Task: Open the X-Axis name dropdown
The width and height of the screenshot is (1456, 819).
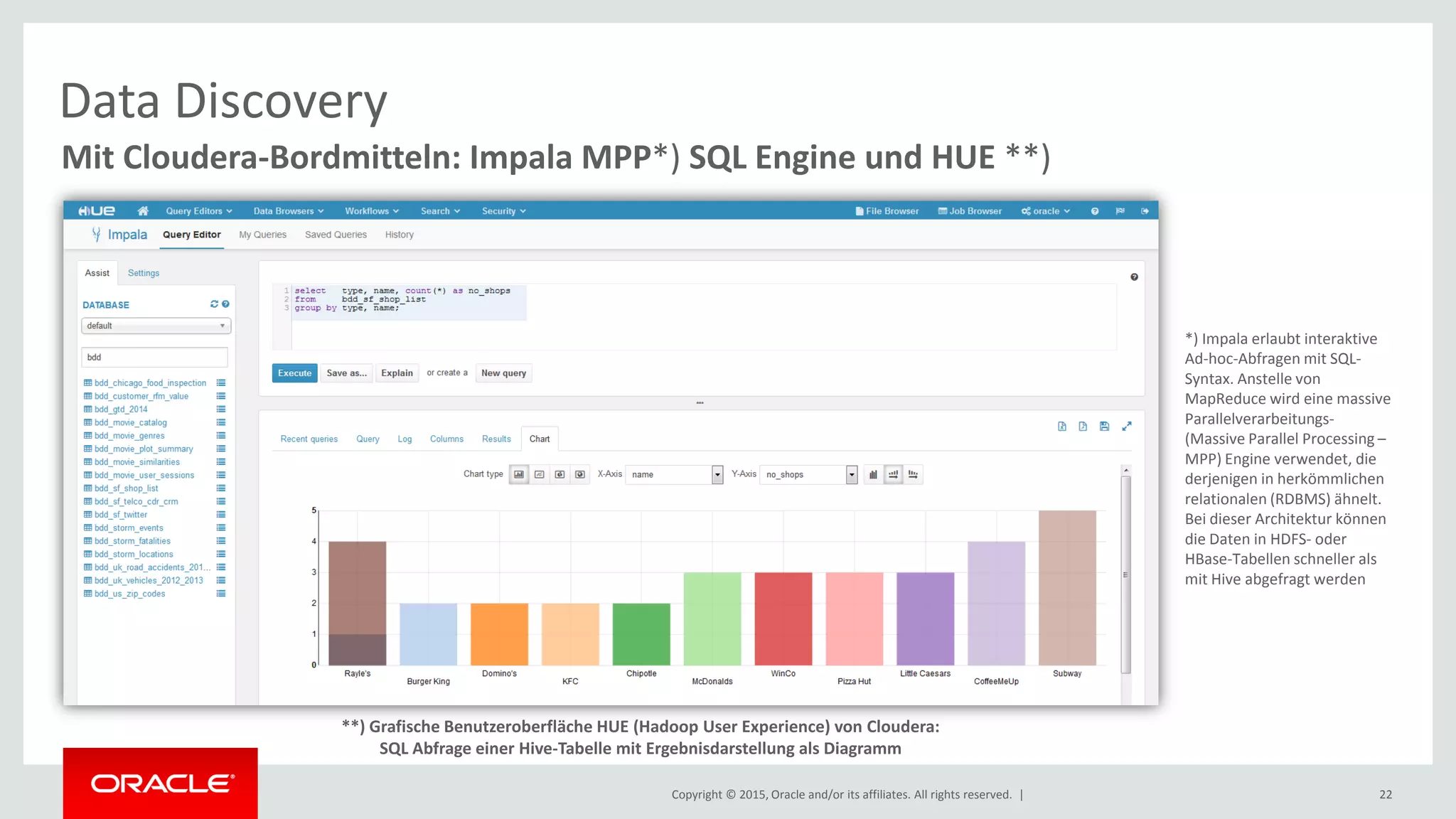Action: (x=674, y=474)
